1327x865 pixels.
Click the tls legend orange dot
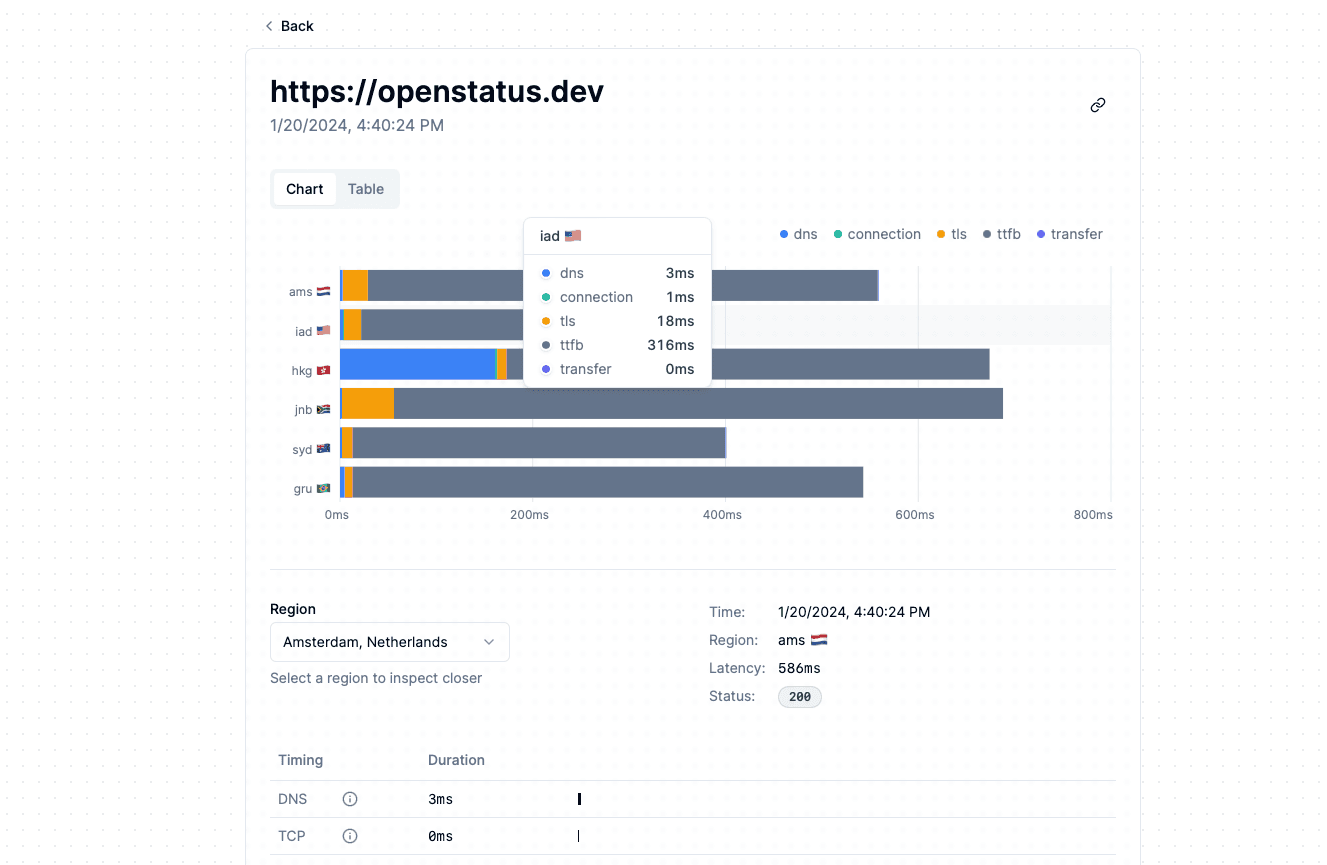pyautogui.click(x=941, y=234)
